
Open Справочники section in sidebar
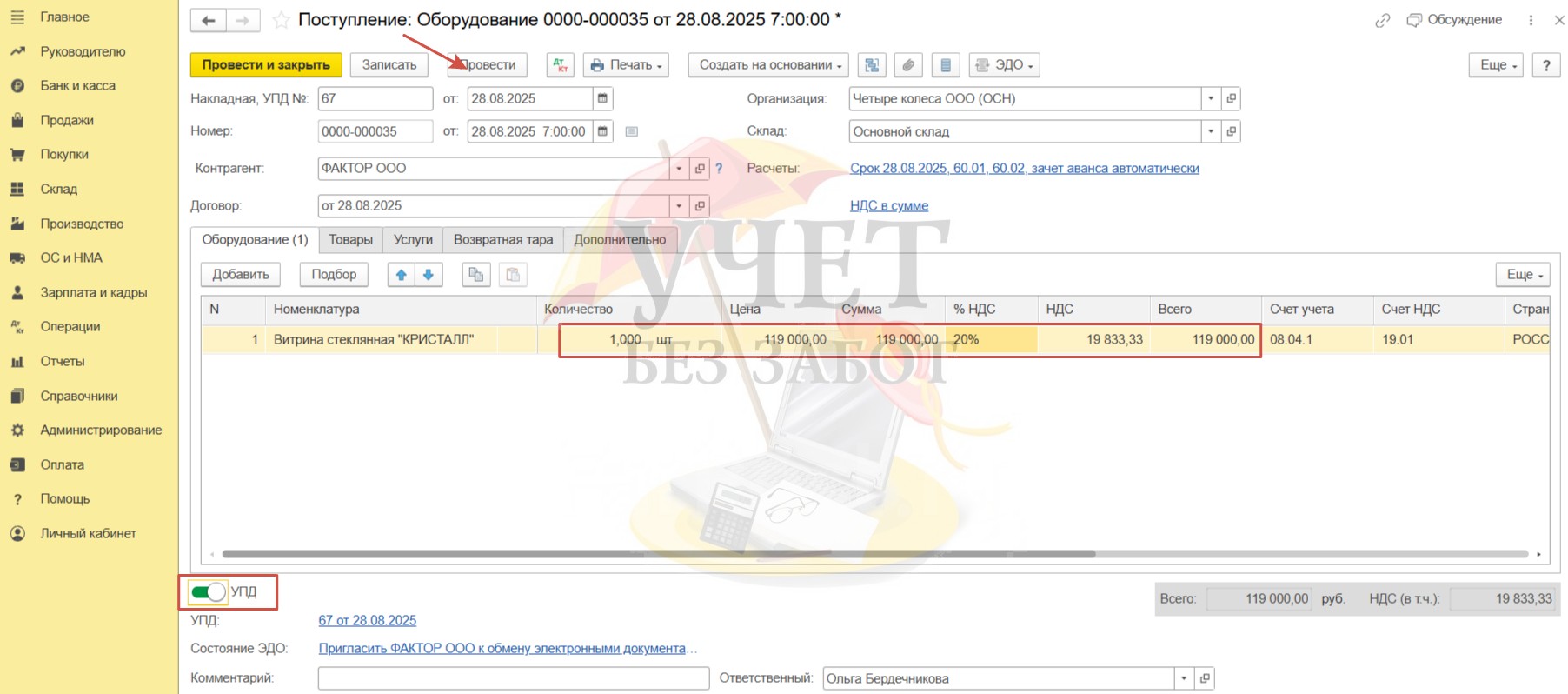79,396
